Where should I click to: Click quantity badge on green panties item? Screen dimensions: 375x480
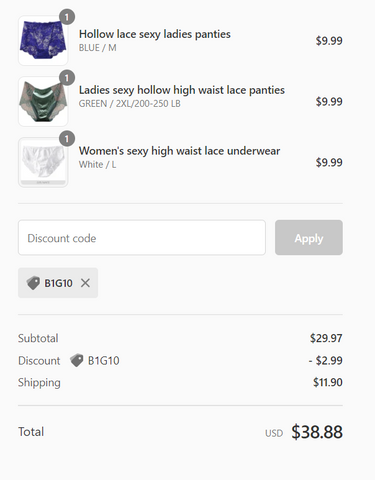[67, 78]
